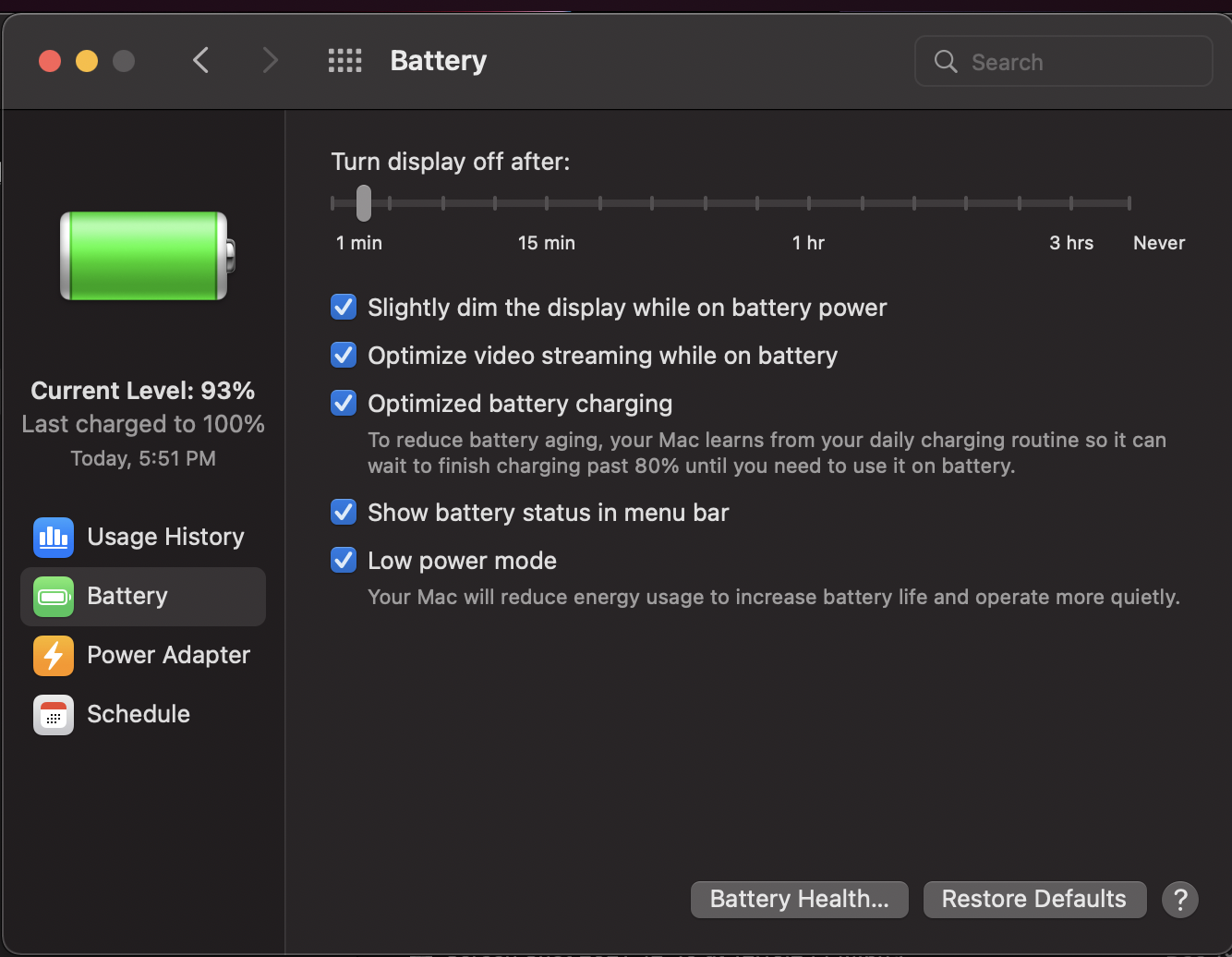Click Restore Defaults button
1232x957 pixels.
[x=1034, y=899]
